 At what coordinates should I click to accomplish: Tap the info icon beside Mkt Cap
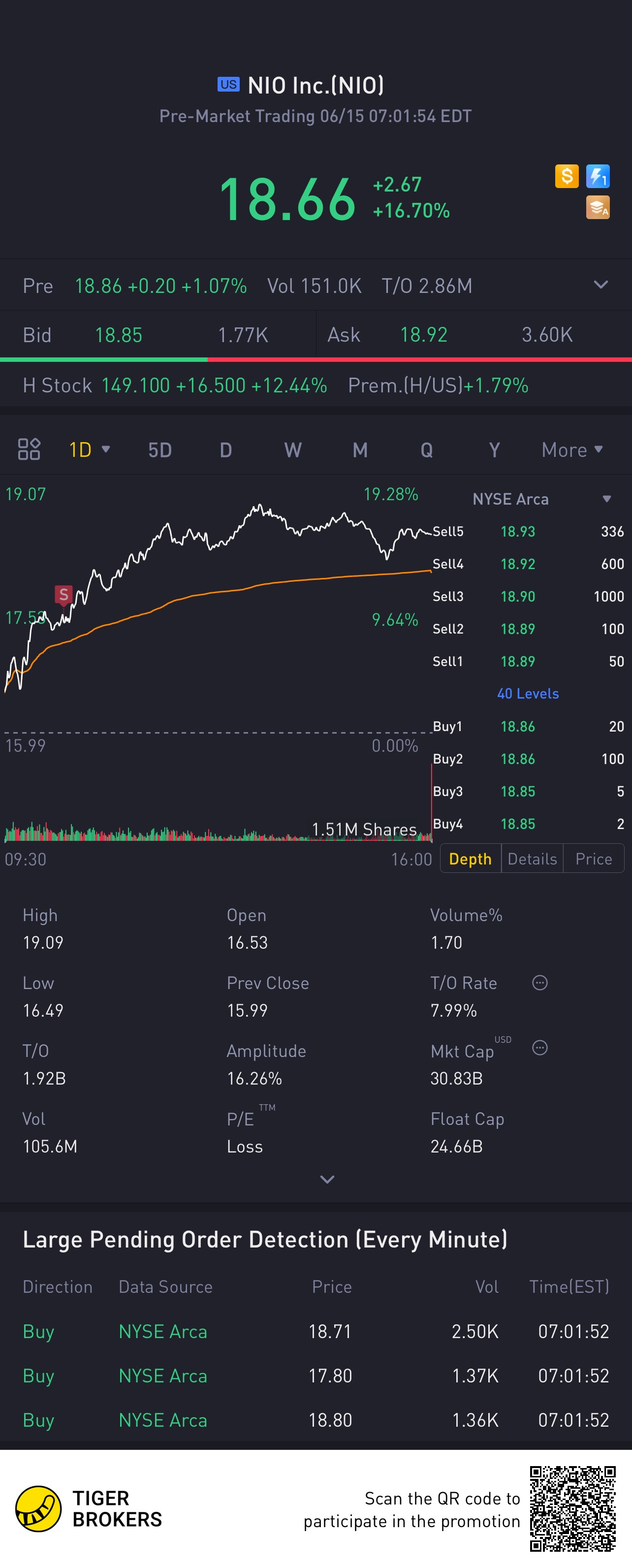coord(539,1048)
